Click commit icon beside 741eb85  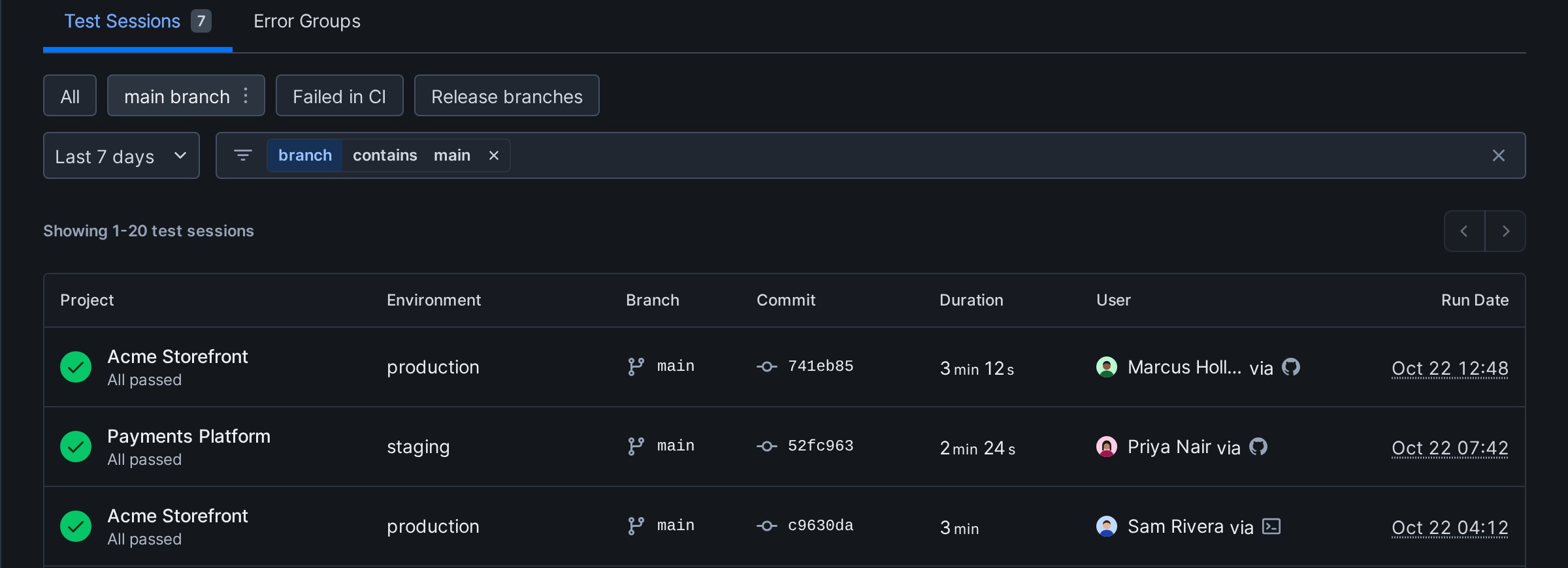tap(767, 367)
